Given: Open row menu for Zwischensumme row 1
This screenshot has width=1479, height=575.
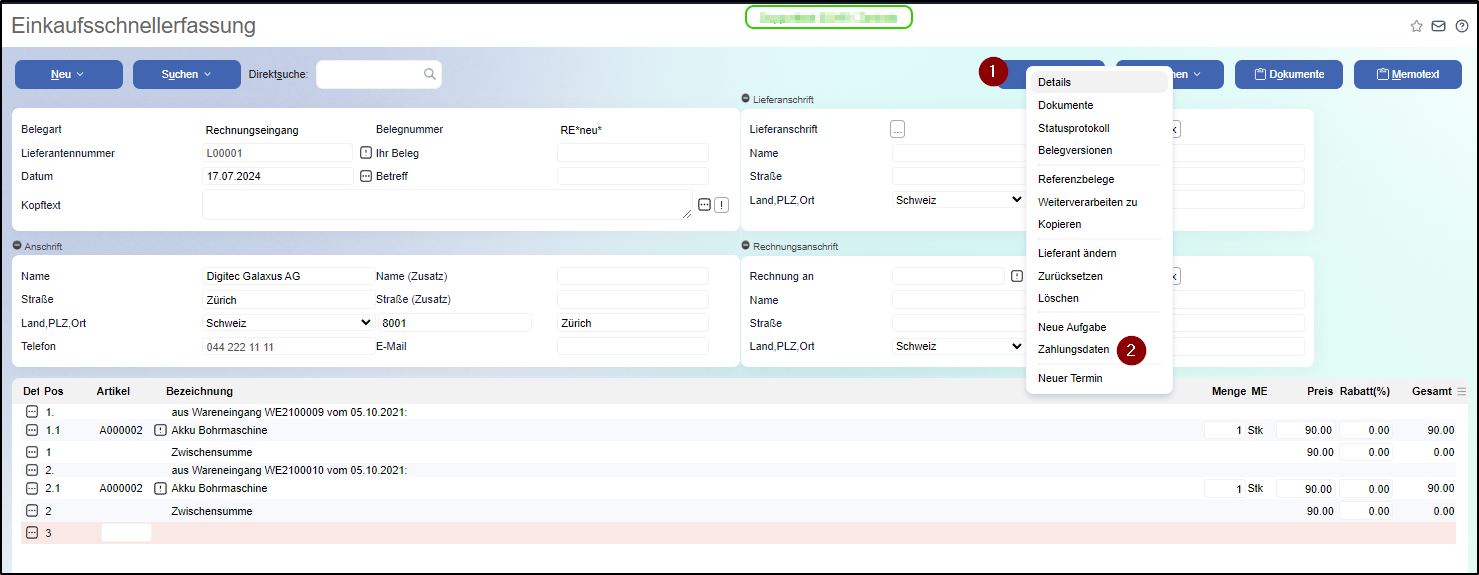Looking at the screenshot, I should (32, 452).
